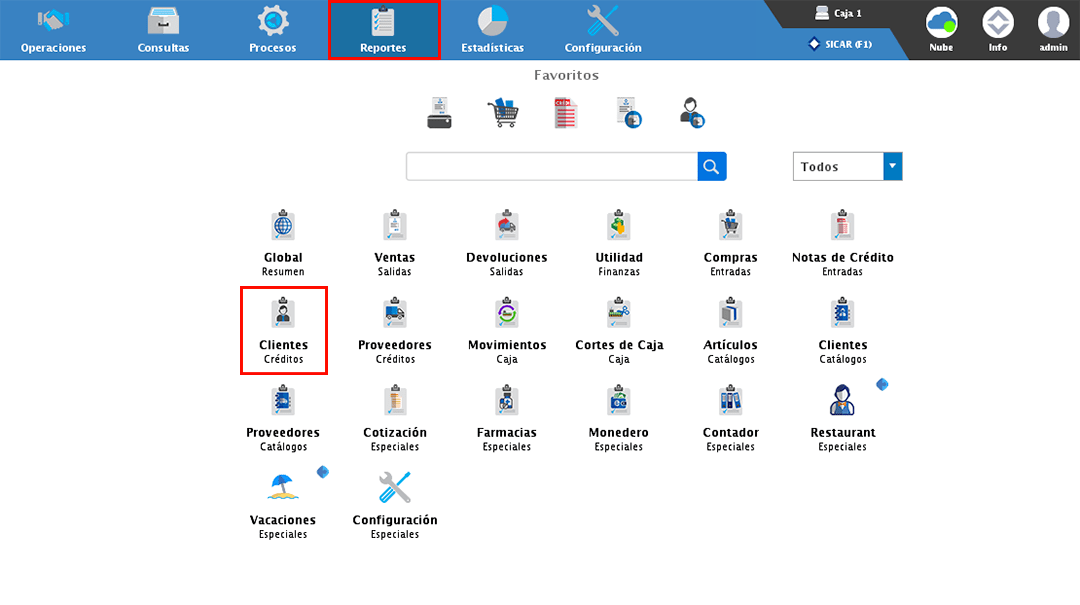Screen dimensions: 1080x605
Task: Open the Configuración top menu
Action: pos(603,30)
